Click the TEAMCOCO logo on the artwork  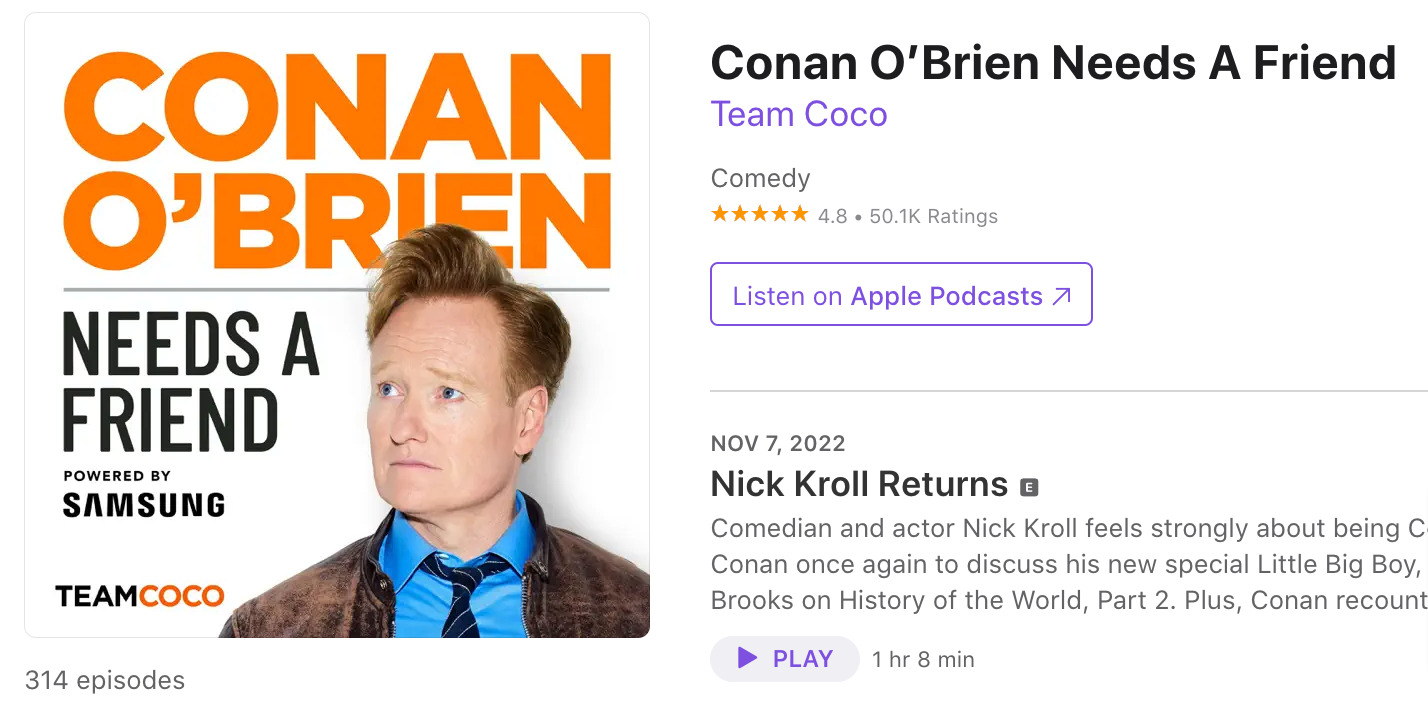coord(138,596)
